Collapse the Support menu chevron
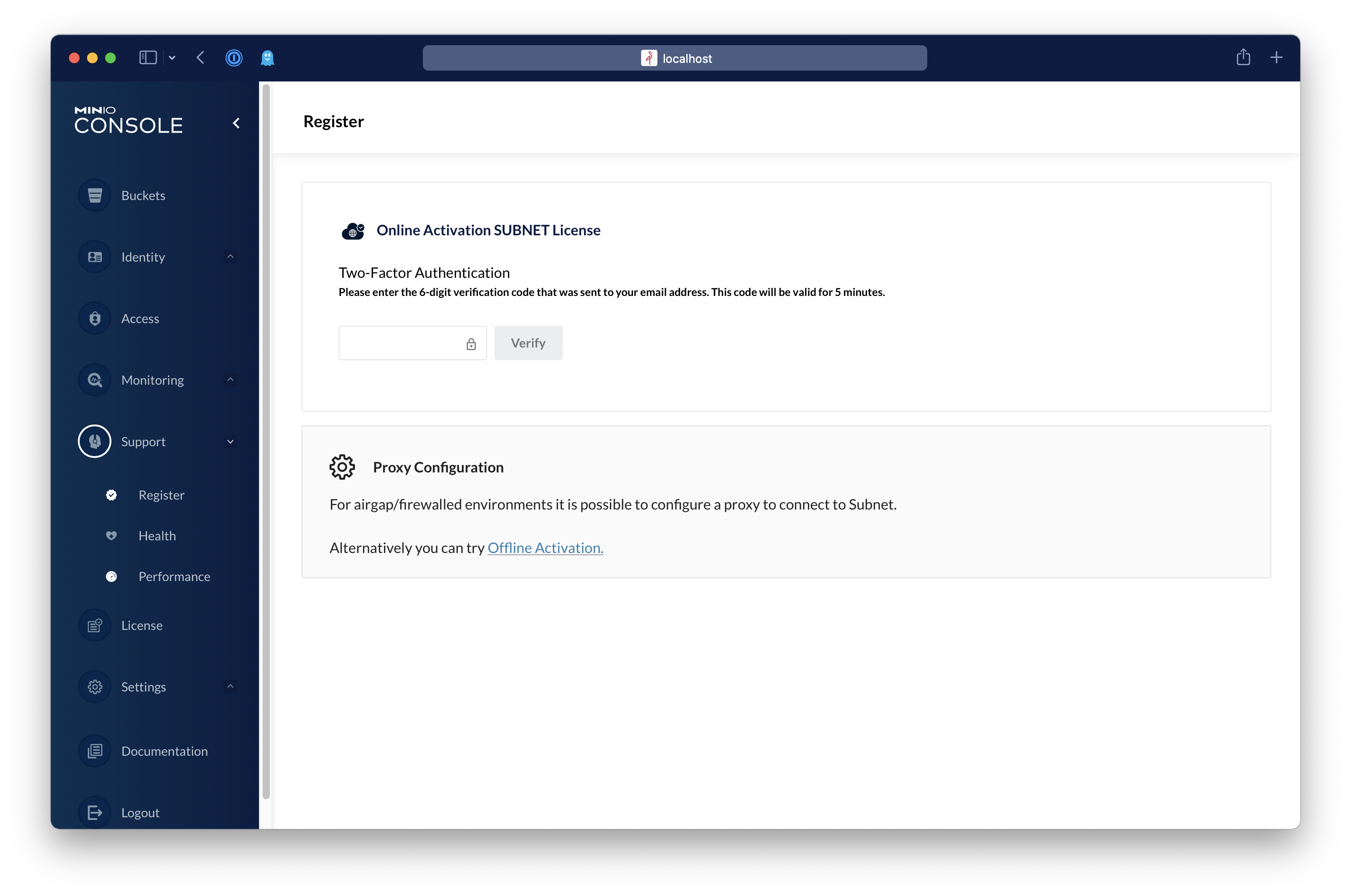The image size is (1351, 896). pos(230,442)
